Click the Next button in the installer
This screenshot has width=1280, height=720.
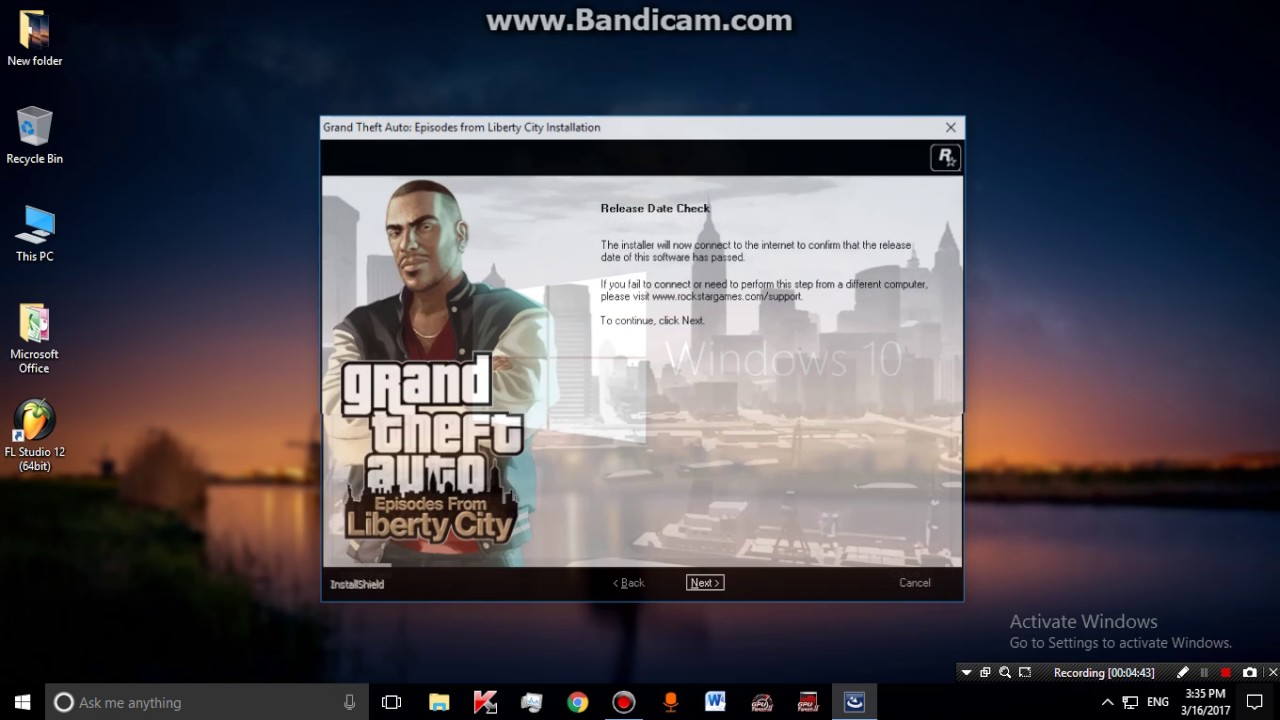coord(705,583)
